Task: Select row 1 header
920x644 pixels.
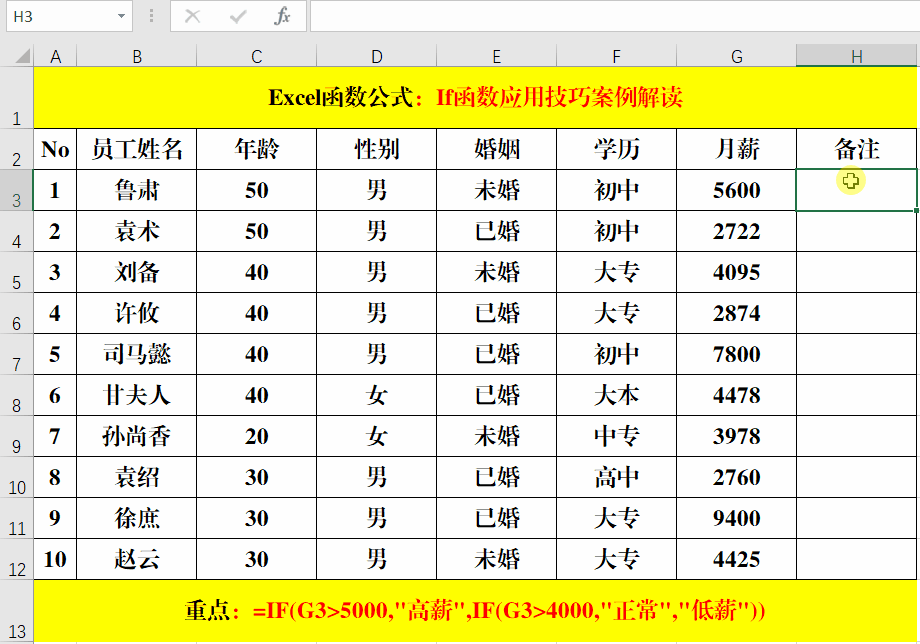Action: click(x=16, y=97)
